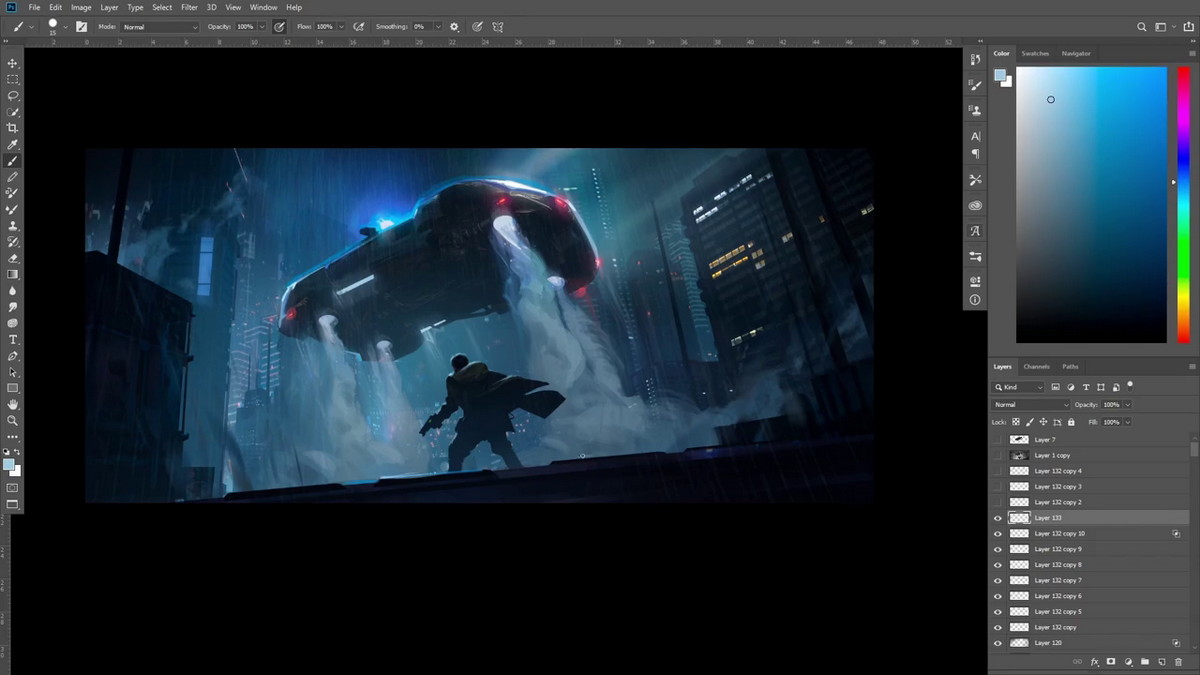
Task: Click the delete layer trash icon
Action: coord(1178,662)
